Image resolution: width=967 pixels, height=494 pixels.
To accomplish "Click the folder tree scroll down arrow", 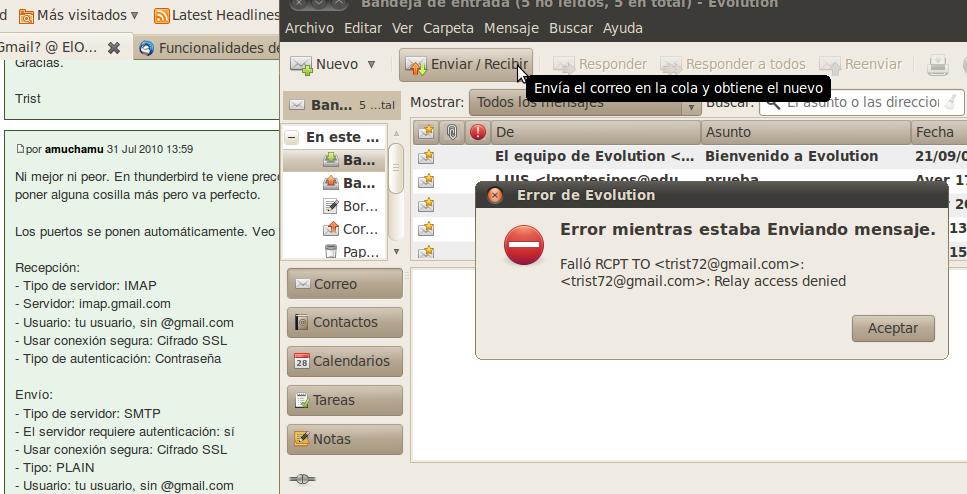I will point(397,252).
